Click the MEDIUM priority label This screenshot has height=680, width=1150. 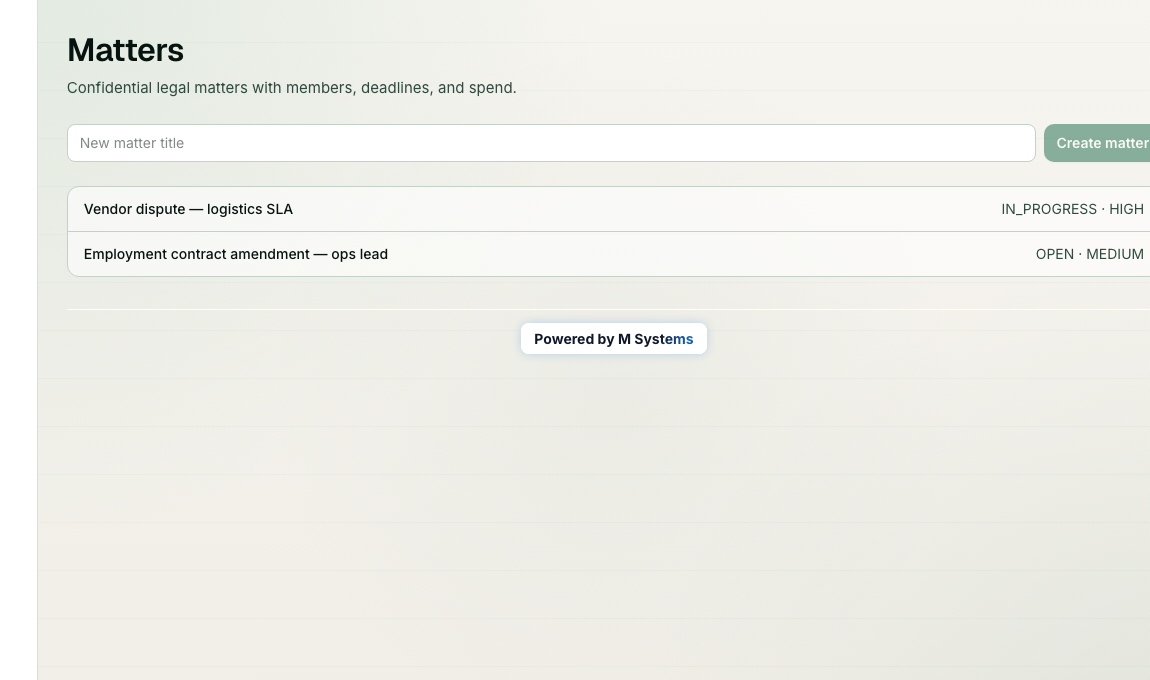pyautogui.click(x=1115, y=255)
